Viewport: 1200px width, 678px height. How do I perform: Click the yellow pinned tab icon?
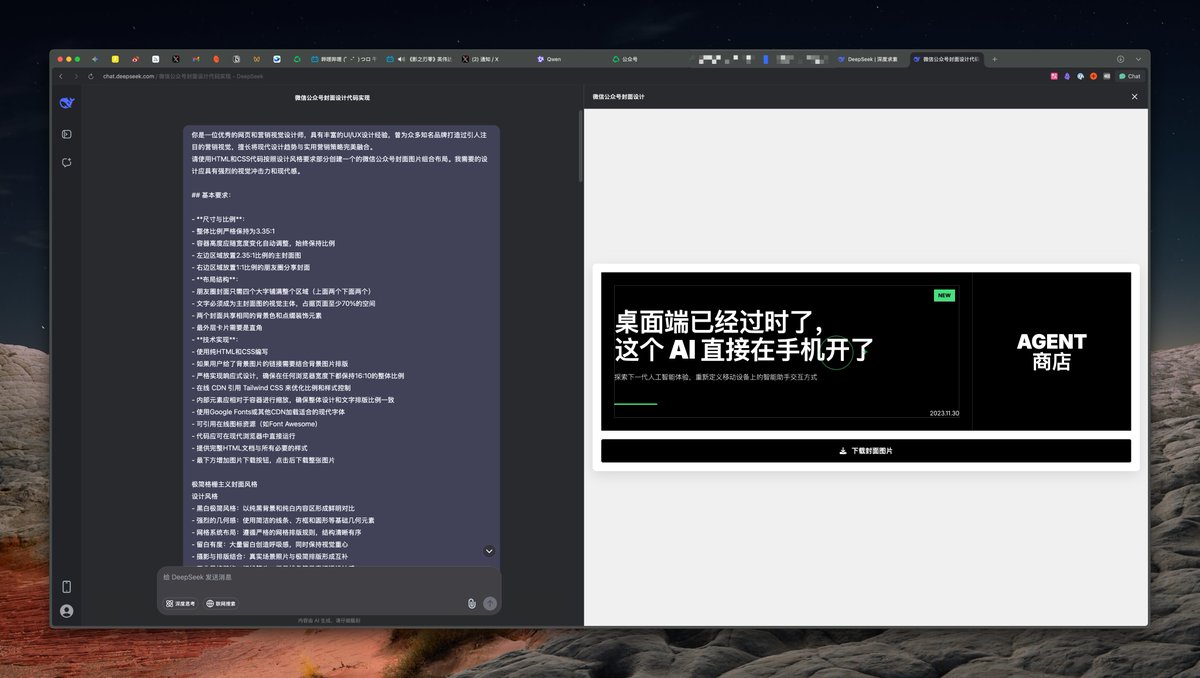coord(116,59)
